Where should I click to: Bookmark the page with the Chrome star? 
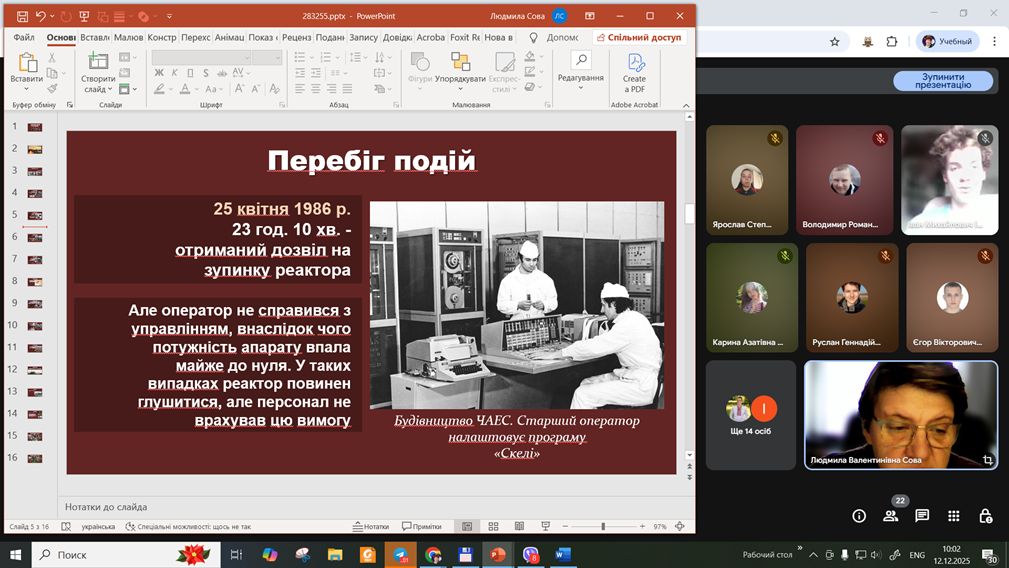835,42
